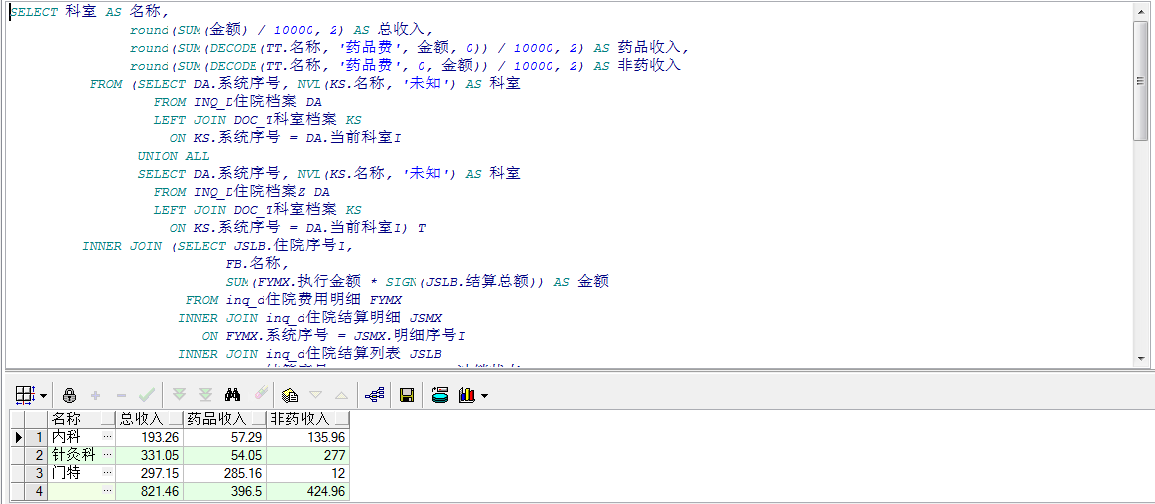Click the fetch next page icon
This screenshot has width=1155, height=504.
coord(180,395)
